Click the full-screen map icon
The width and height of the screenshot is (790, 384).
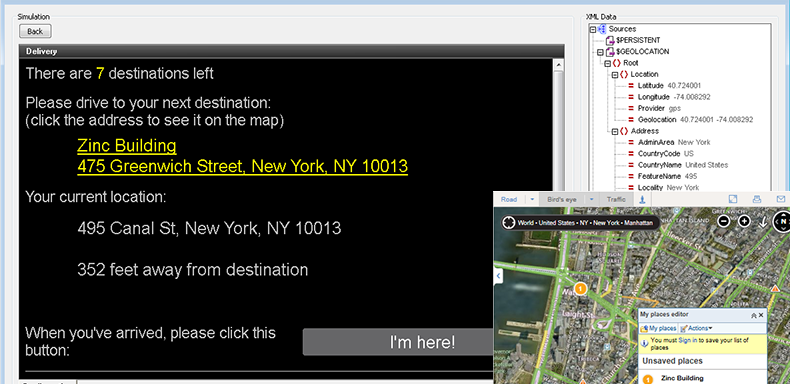click(733, 199)
